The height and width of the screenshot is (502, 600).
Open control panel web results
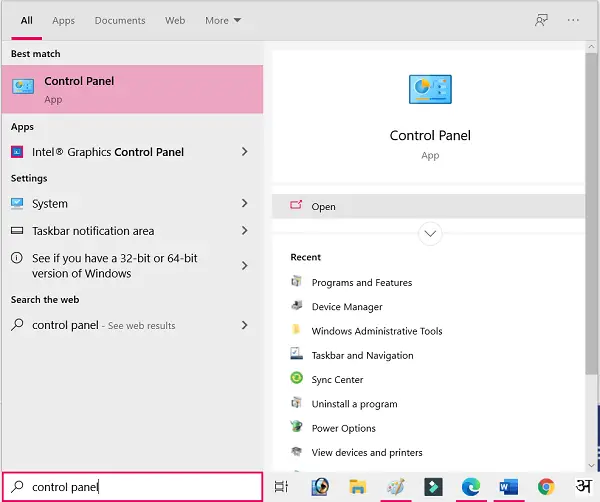pyautogui.click(x=132, y=325)
